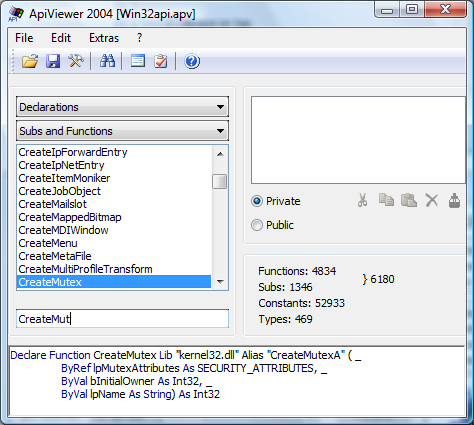The image size is (474, 425).
Task: Open the ? help menu
Action: pos(140,38)
